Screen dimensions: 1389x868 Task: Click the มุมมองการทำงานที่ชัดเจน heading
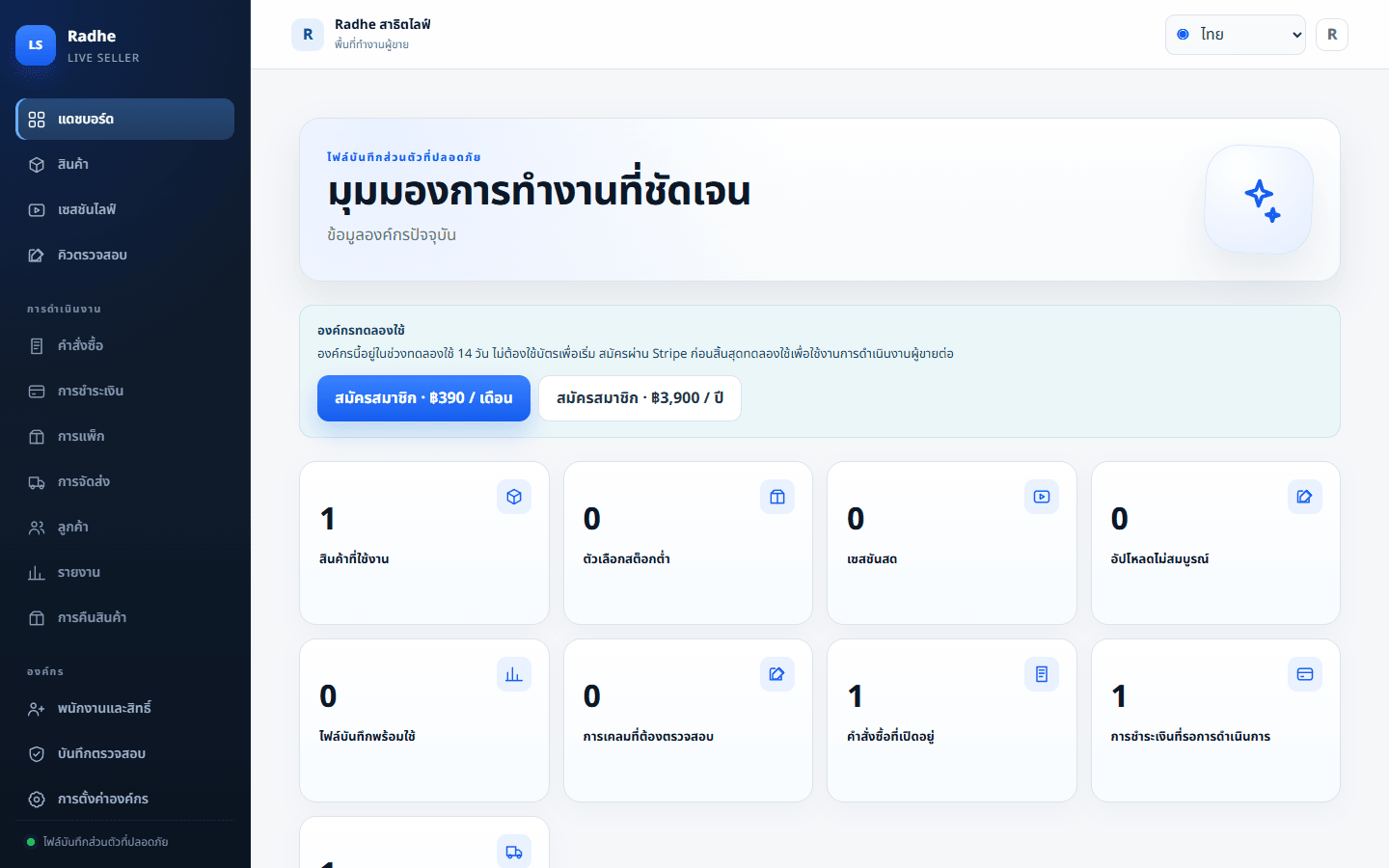coord(539,191)
